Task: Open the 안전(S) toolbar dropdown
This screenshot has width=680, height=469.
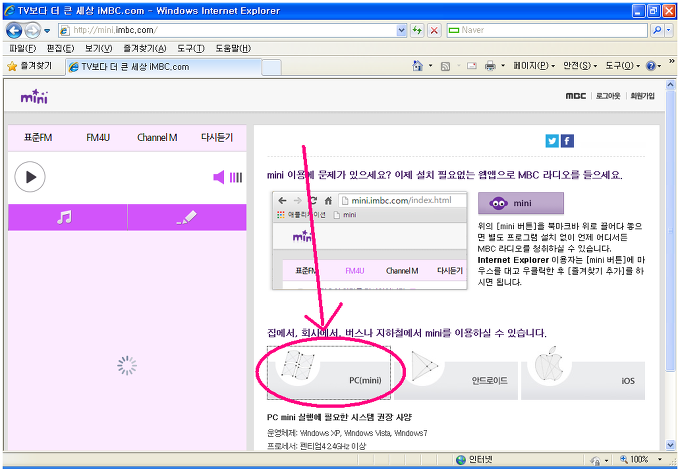Action: 580,66
